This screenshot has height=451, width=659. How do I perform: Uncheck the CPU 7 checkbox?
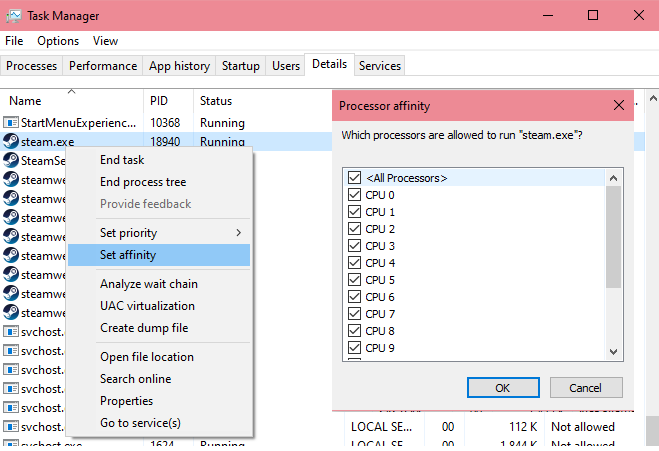(x=354, y=314)
